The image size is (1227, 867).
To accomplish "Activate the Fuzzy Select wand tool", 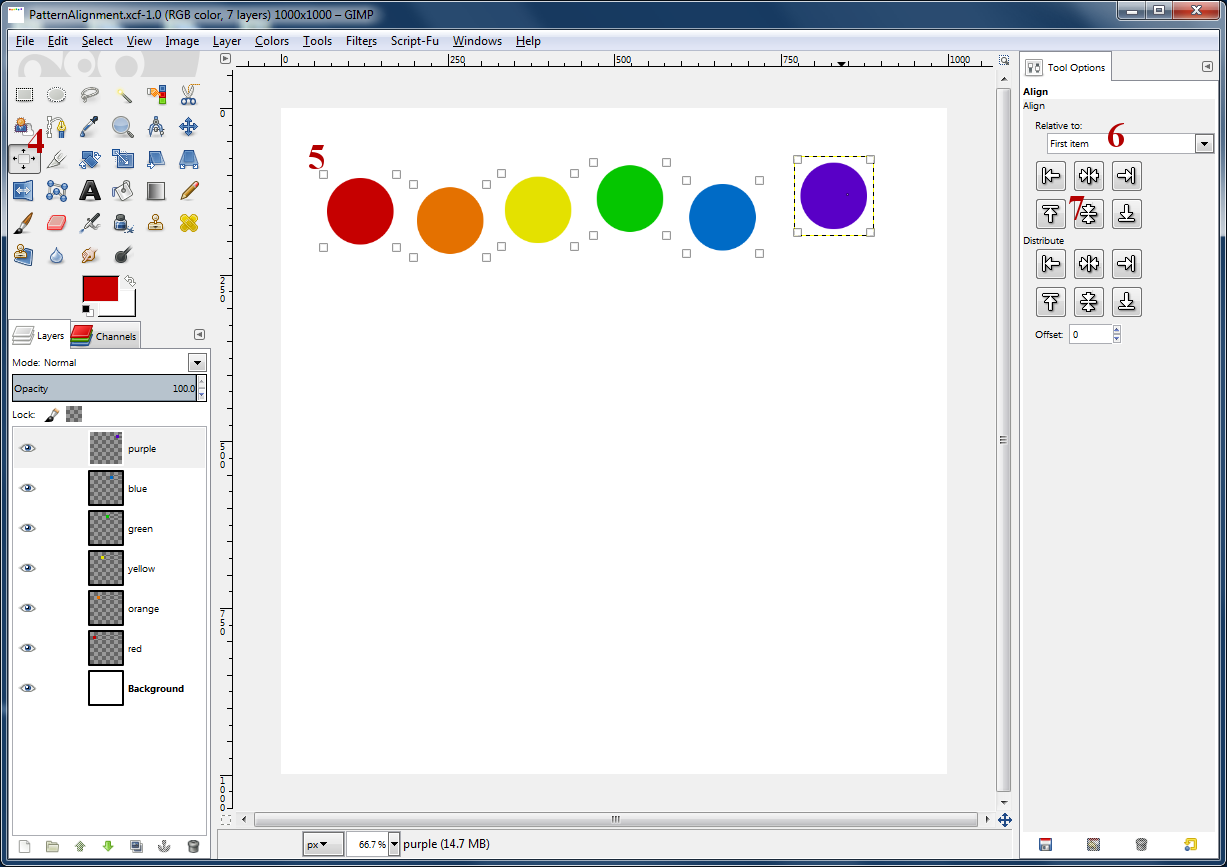I will pos(123,95).
